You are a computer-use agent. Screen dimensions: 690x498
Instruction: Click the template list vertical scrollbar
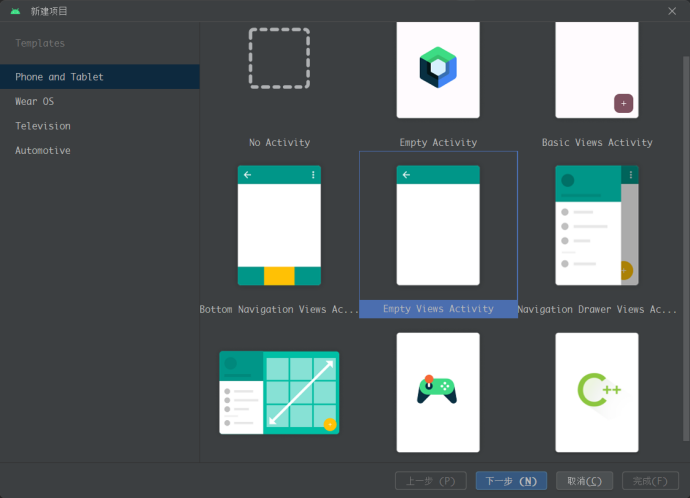[686, 249]
